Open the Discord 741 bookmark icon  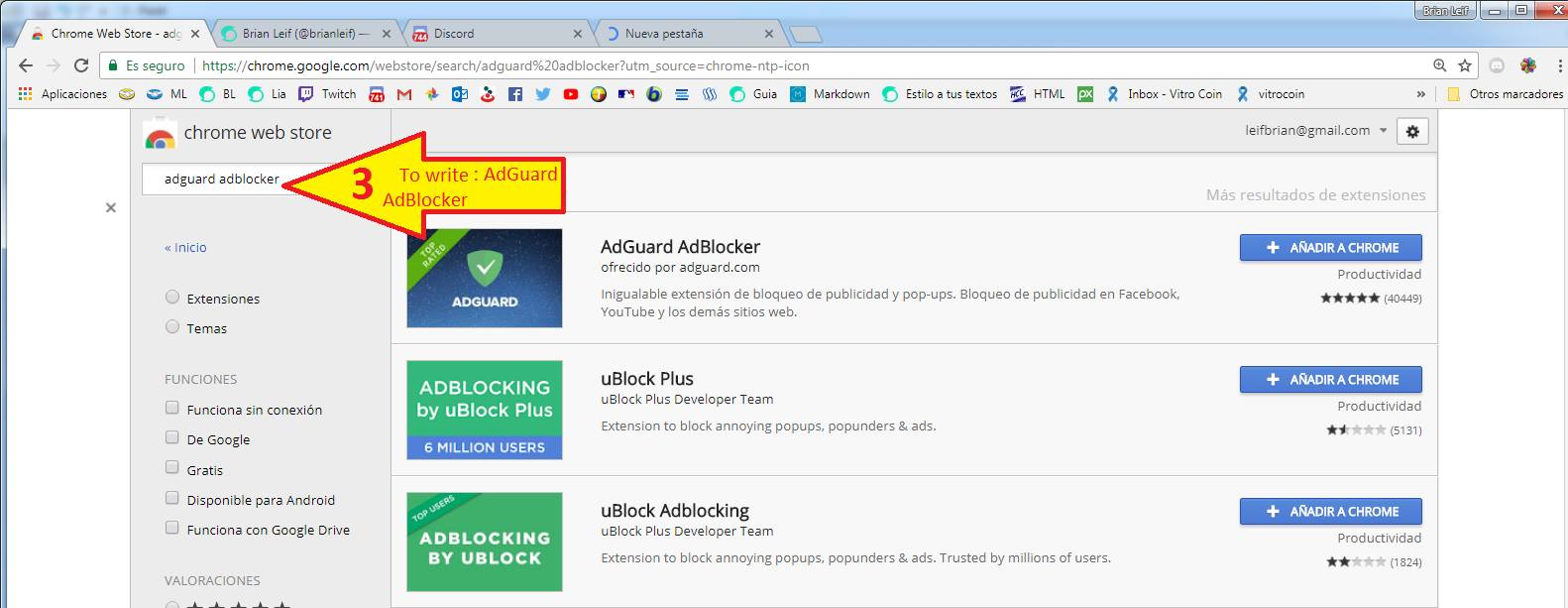[377, 94]
